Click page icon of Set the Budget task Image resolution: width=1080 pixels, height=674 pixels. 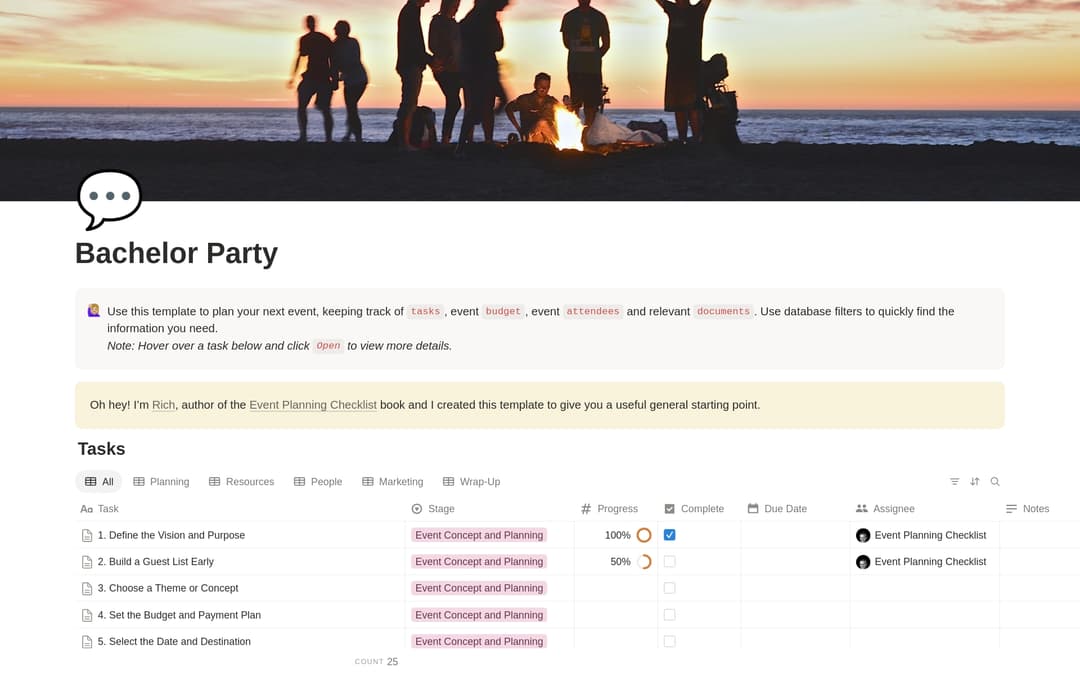coord(87,615)
